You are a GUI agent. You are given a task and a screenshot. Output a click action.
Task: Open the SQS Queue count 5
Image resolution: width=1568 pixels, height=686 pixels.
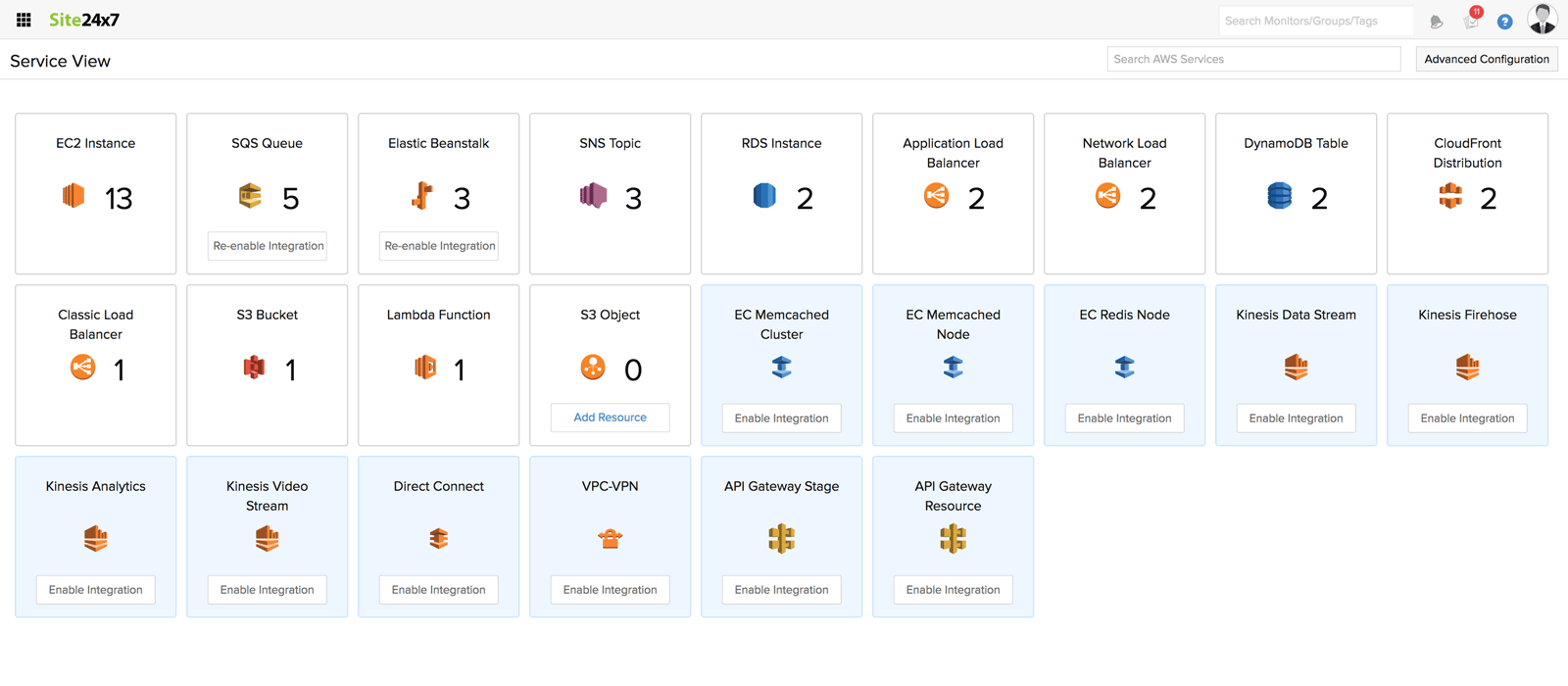tap(290, 199)
